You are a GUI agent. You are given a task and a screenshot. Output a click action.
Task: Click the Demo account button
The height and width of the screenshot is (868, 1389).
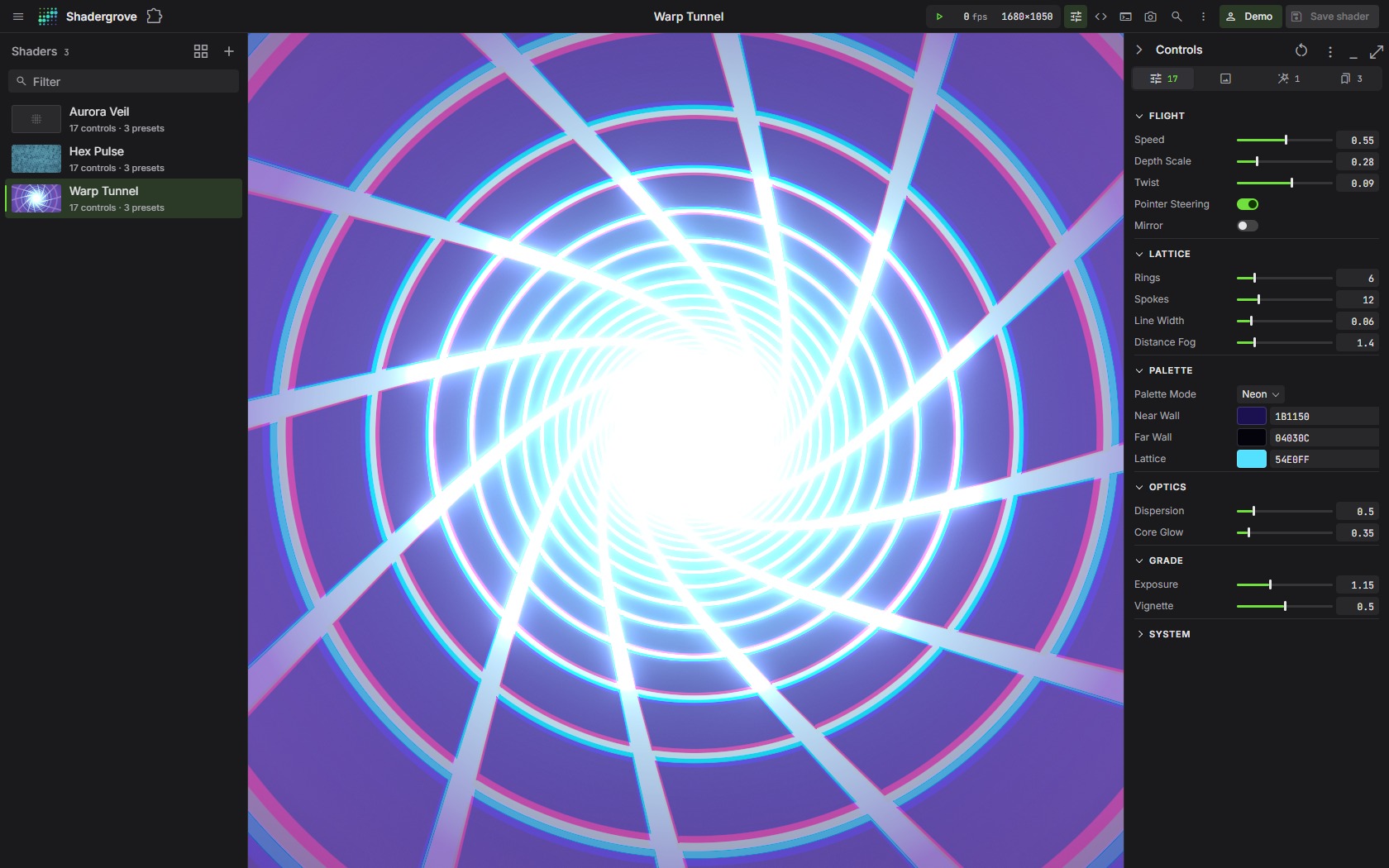click(1250, 17)
